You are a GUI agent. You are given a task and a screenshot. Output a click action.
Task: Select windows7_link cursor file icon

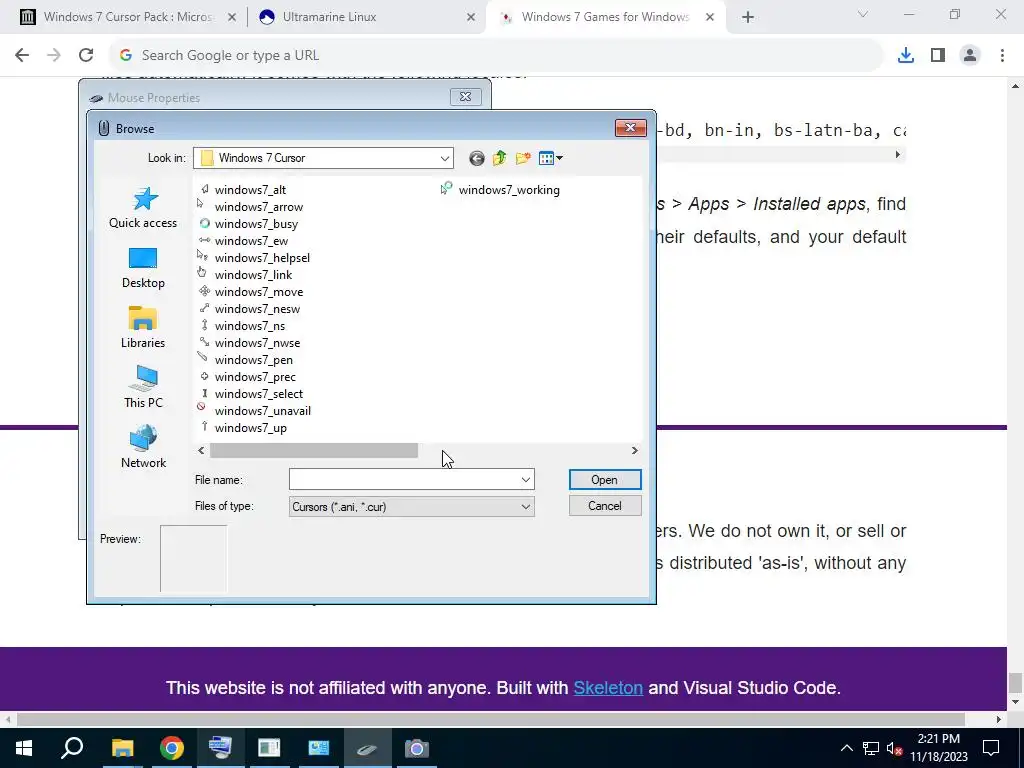tap(202, 274)
